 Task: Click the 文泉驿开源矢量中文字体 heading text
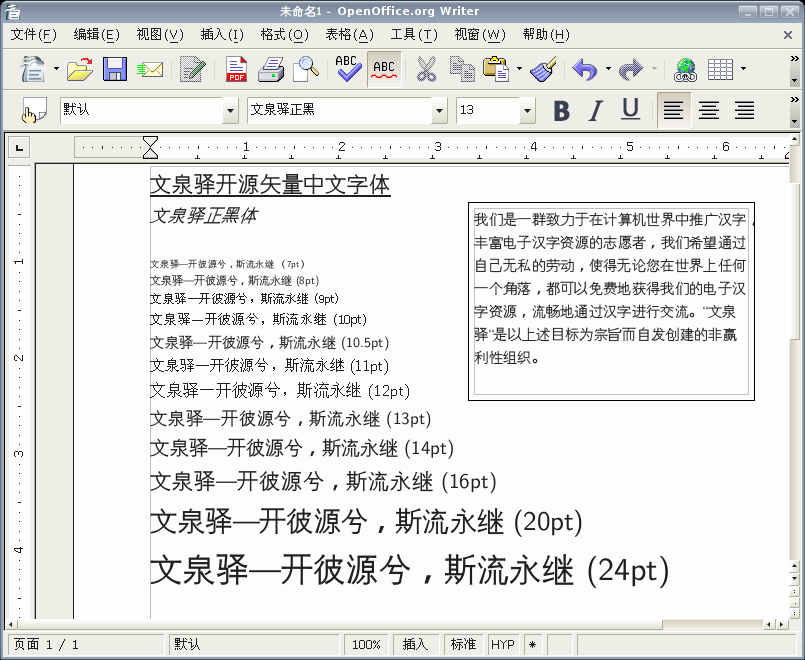[x=270, y=185]
